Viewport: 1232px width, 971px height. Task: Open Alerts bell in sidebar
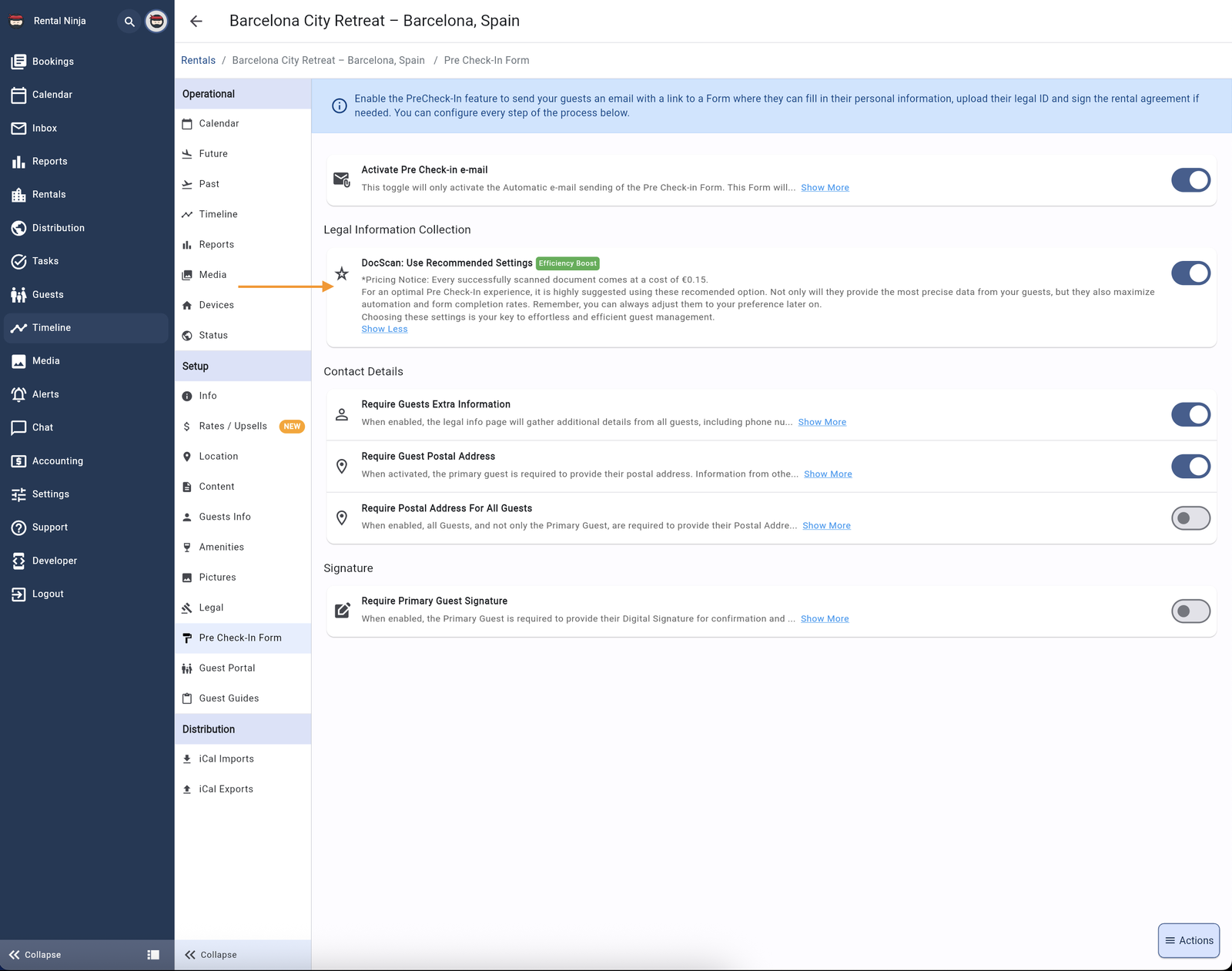(x=45, y=394)
